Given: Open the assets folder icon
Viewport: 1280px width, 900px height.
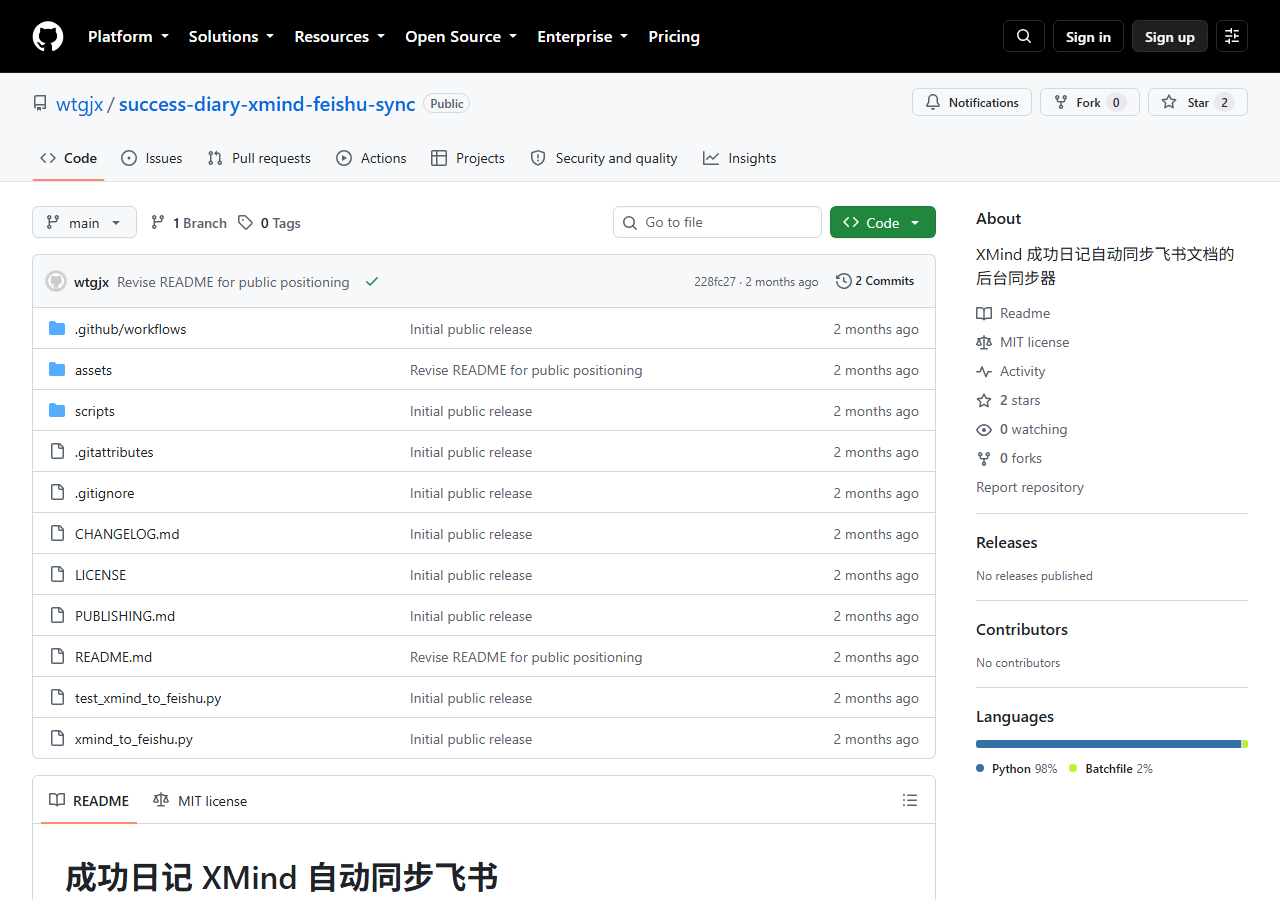Looking at the screenshot, I should pos(57,370).
